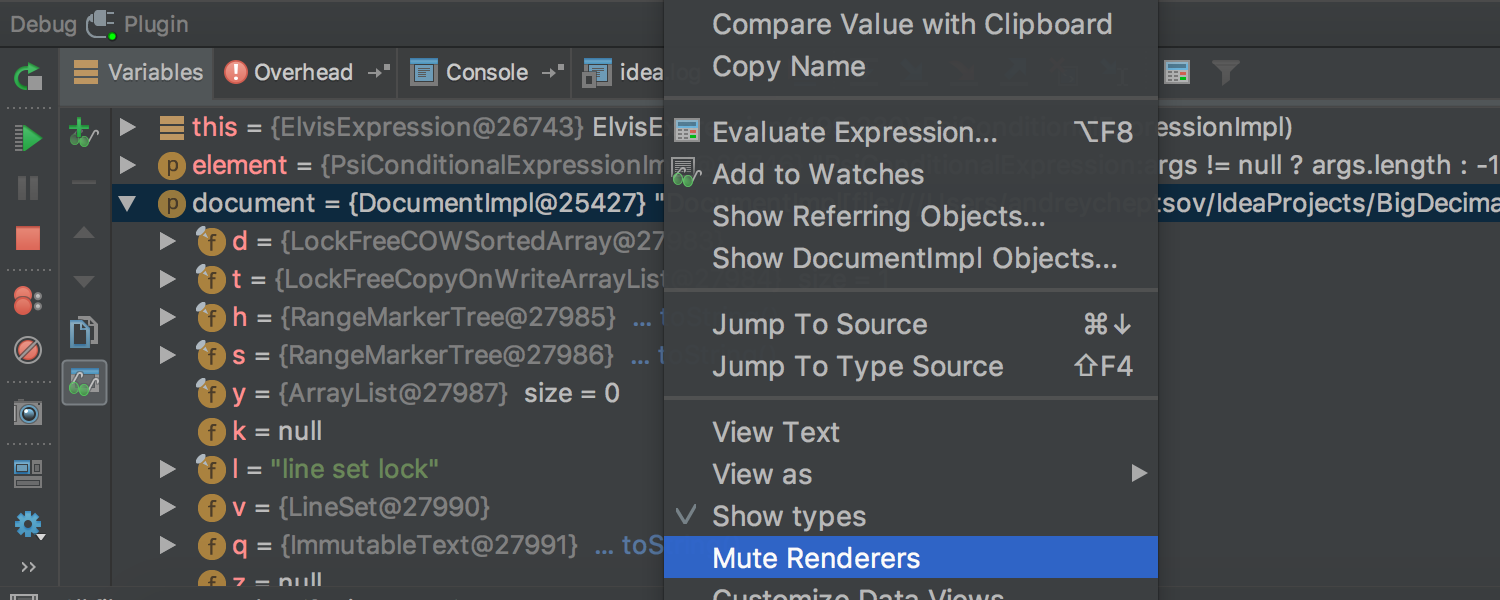Stop the debug session
The width and height of the screenshot is (1500, 600).
pyautogui.click(x=28, y=238)
